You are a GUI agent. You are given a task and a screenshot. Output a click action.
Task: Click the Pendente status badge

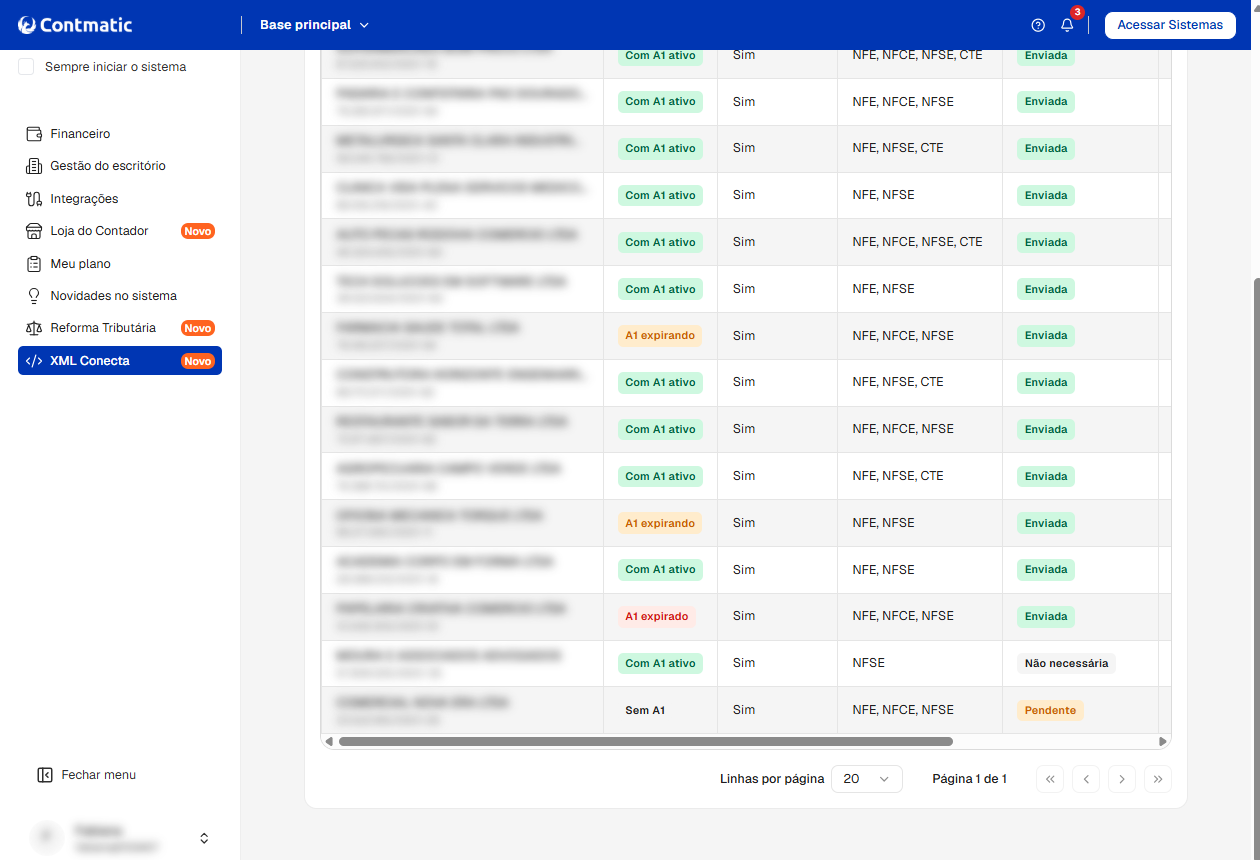tap(1050, 710)
